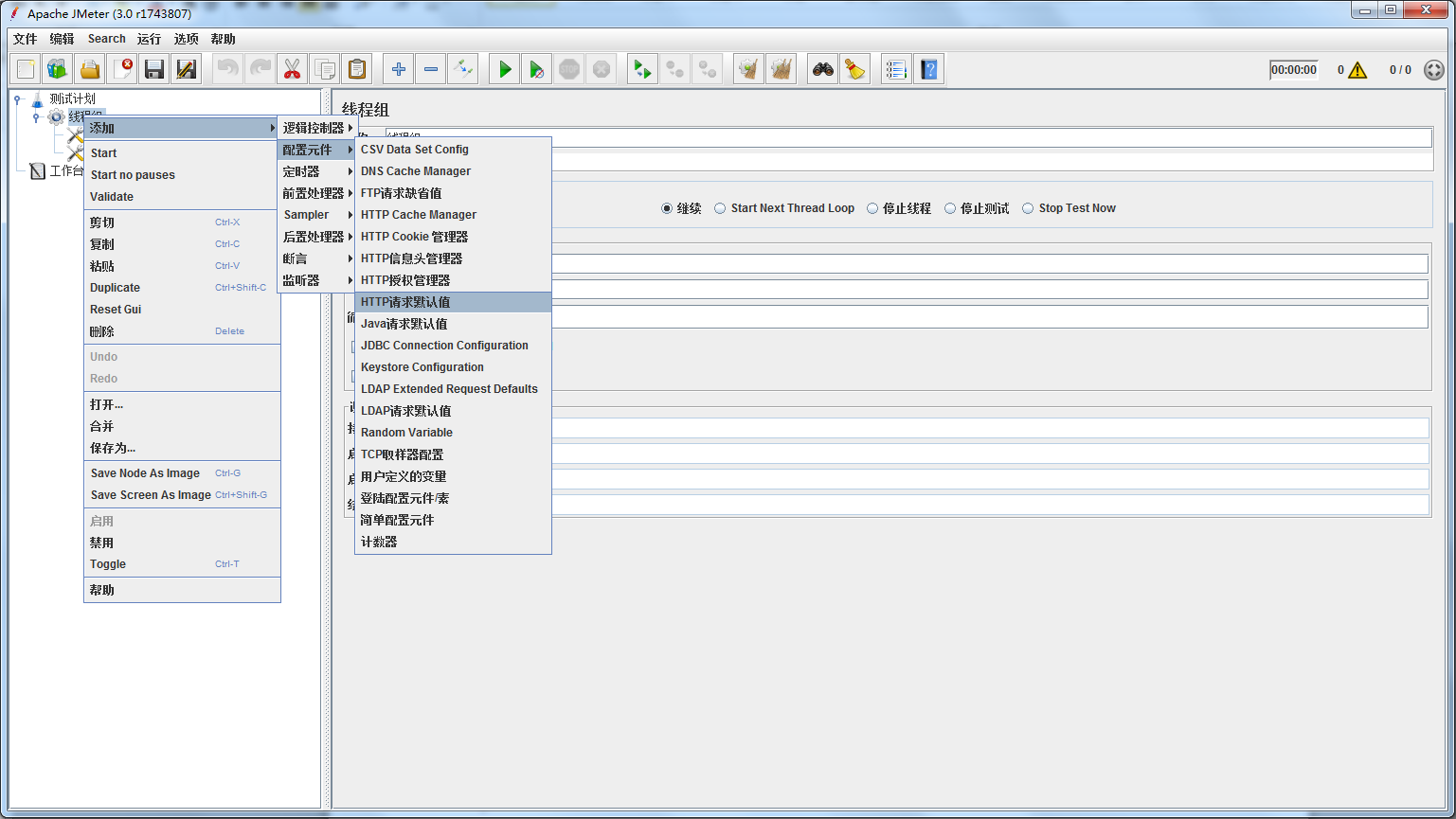
Task: Click the Remote Start All icon
Action: (643, 69)
